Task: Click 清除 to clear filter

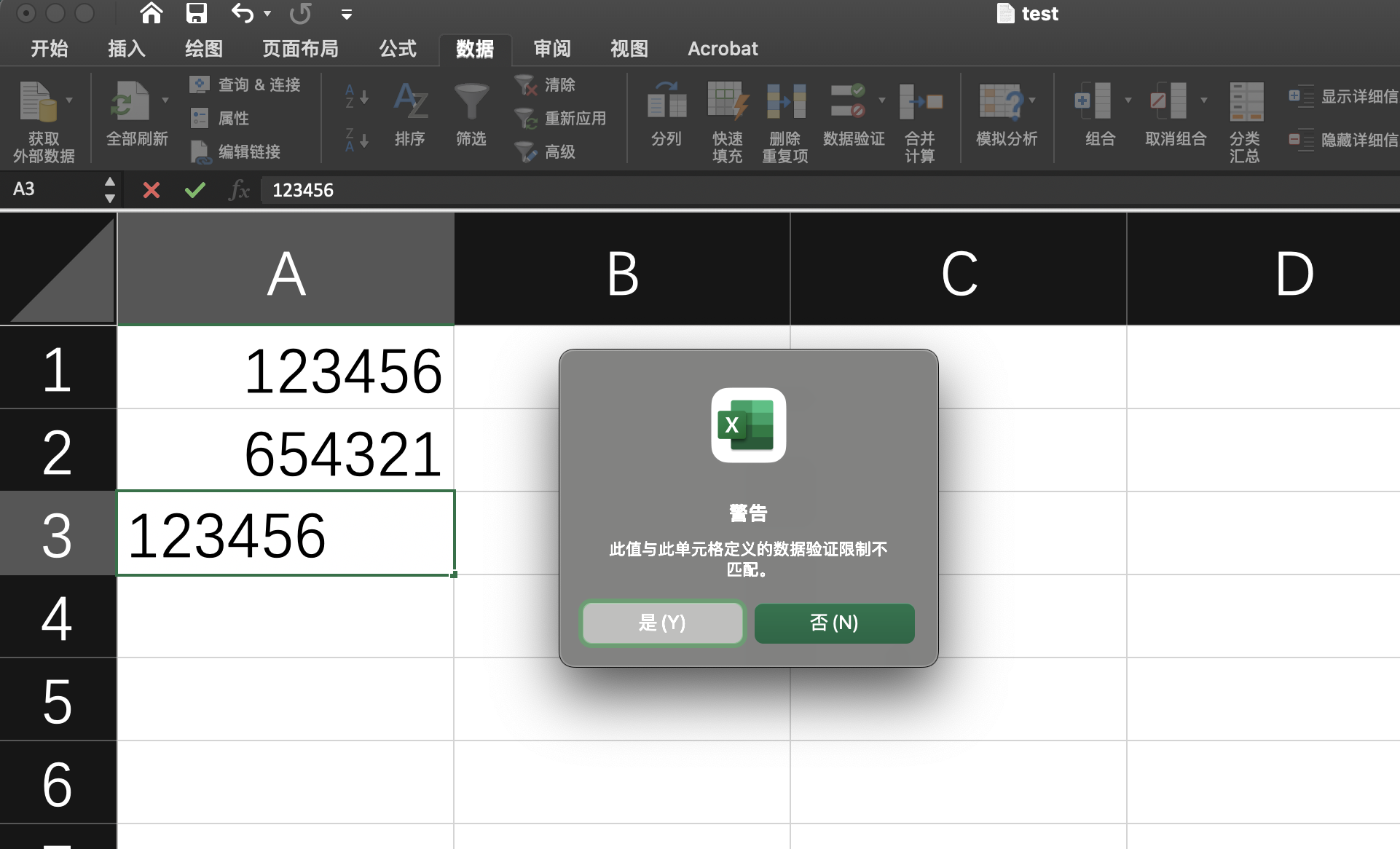Action: tap(545, 84)
